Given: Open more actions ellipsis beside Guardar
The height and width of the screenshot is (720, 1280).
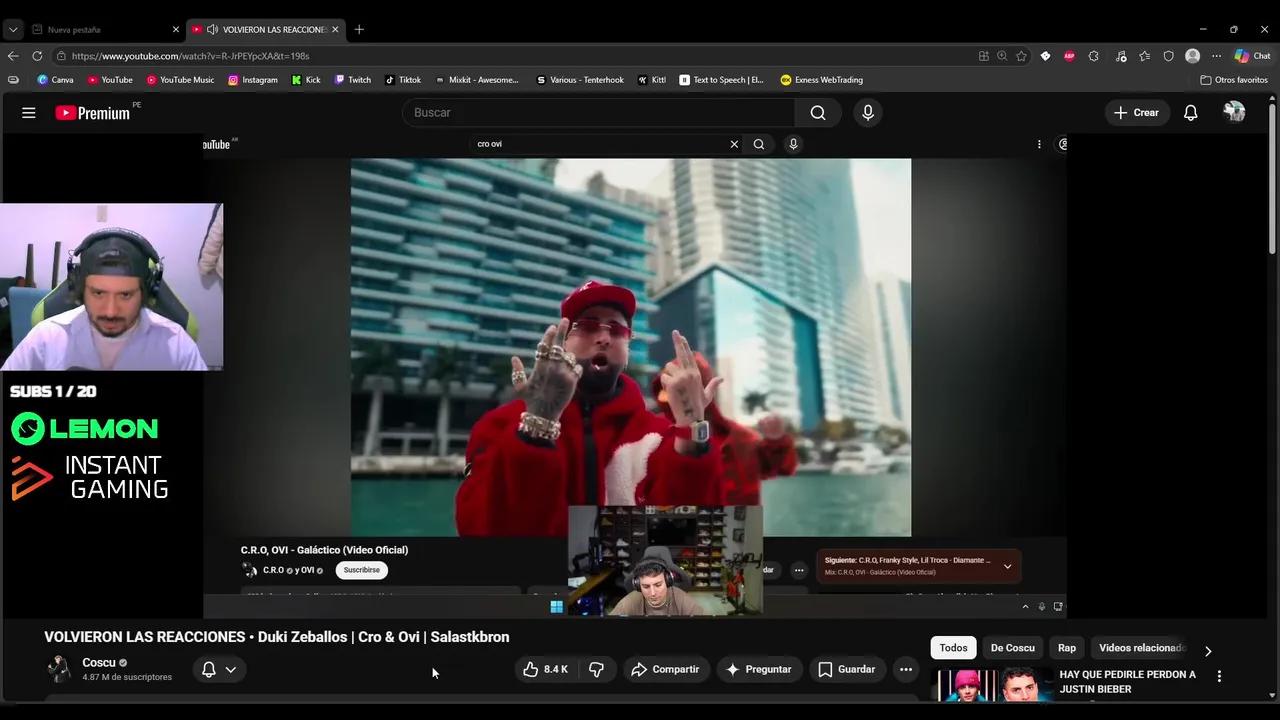Looking at the screenshot, I should [906, 669].
